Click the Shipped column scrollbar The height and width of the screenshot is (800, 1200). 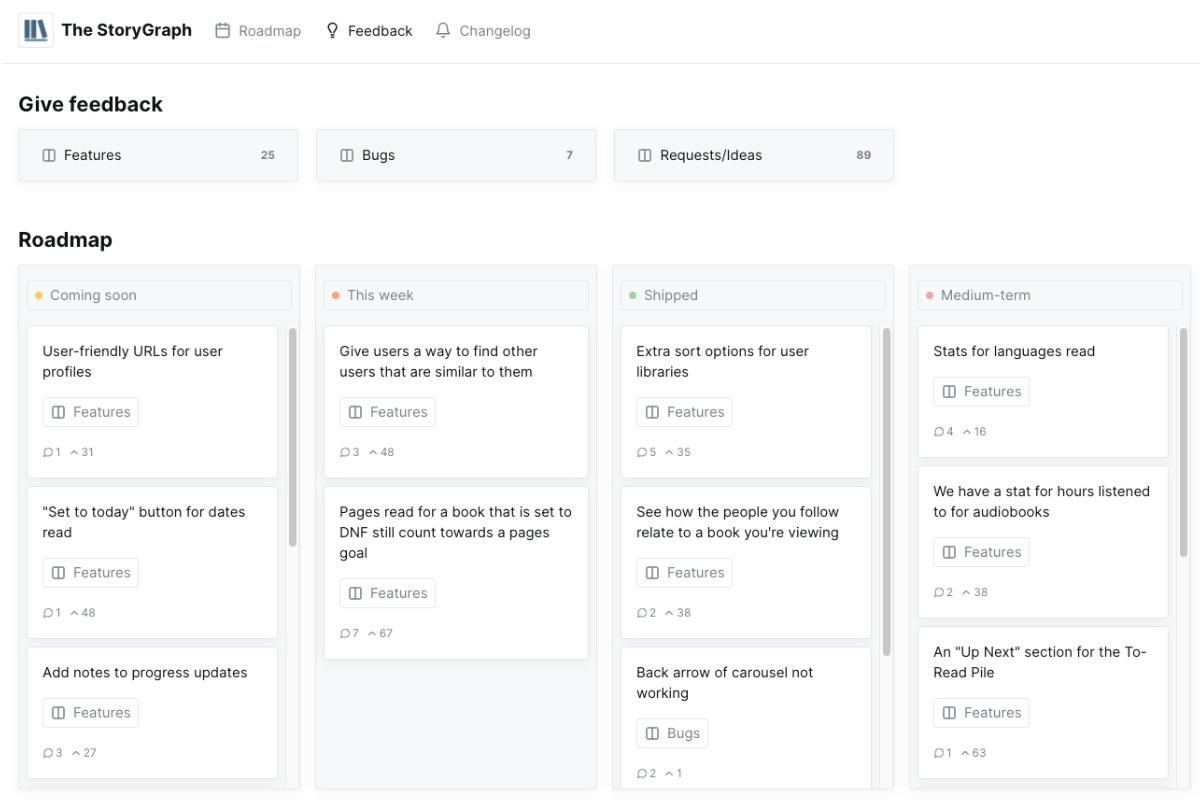pos(886,492)
